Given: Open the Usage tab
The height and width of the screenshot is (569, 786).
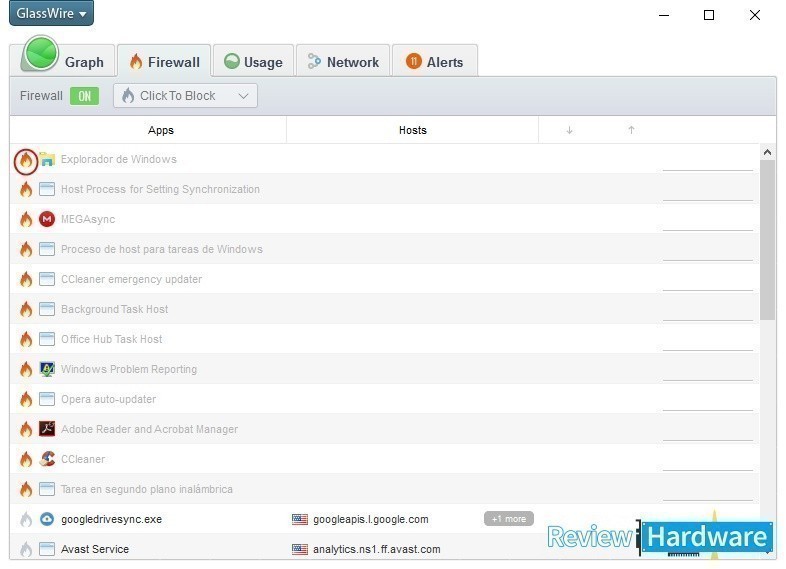Looking at the screenshot, I should click(x=254, y=62).
